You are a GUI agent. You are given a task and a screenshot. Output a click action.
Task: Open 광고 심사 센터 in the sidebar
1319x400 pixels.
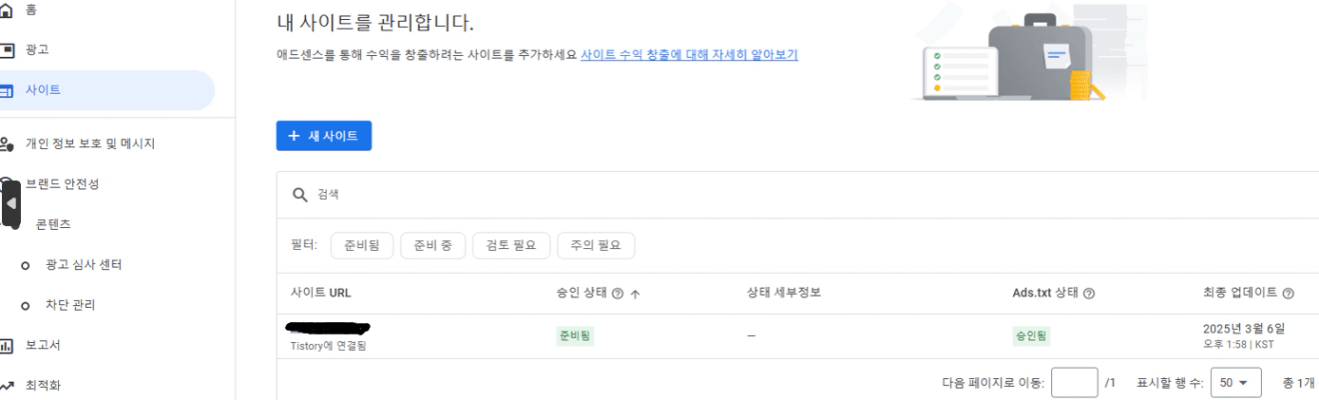click(90, 264)
